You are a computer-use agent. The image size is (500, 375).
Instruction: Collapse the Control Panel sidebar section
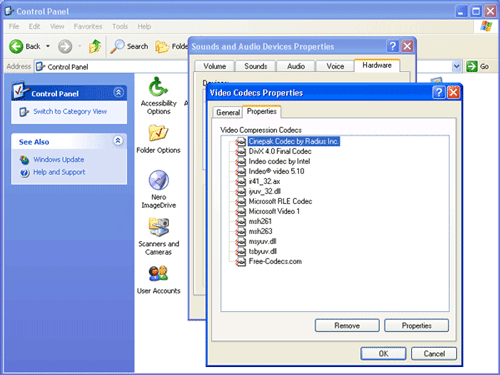coord(118,92)
